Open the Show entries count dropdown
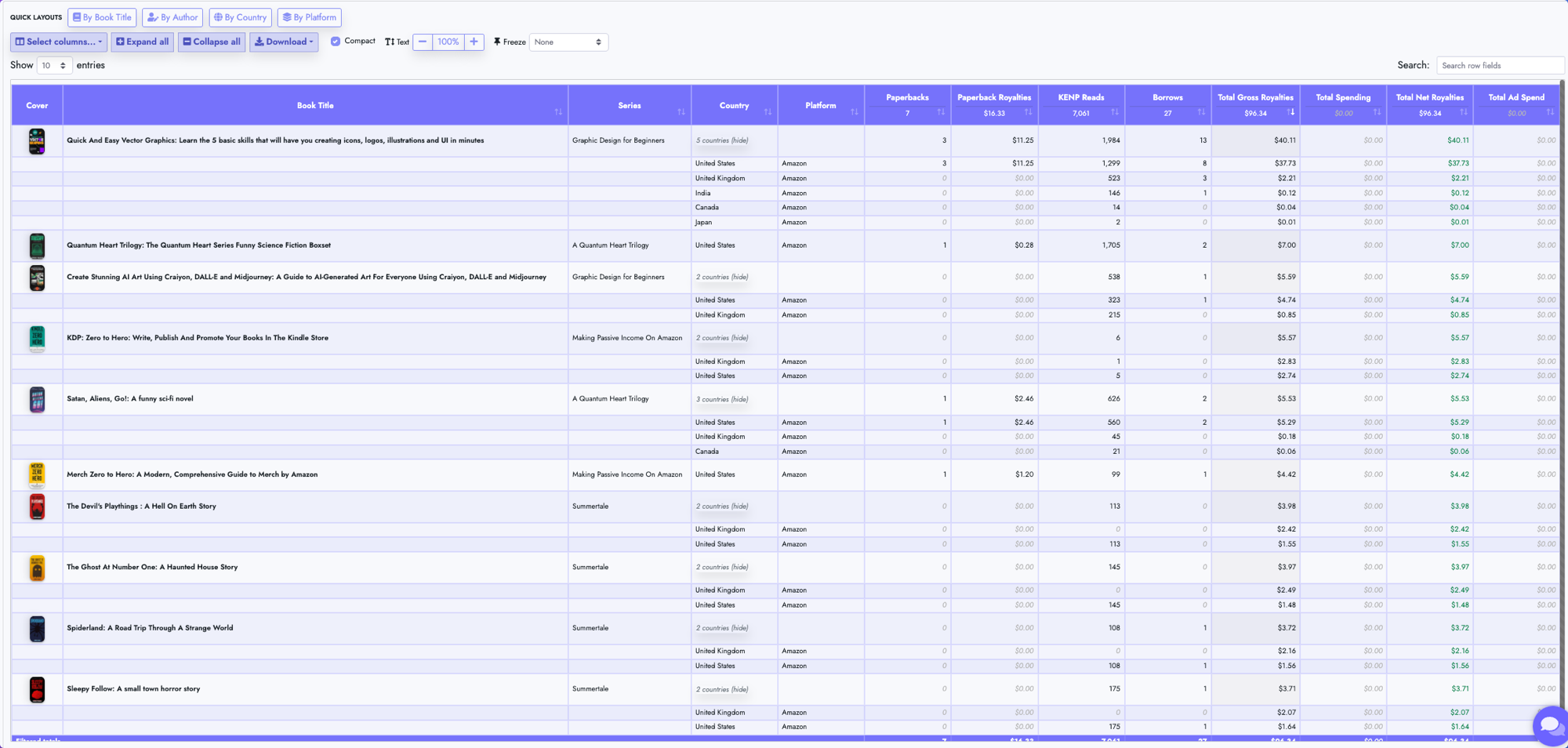This screenshot has height=748, width=1568. coord(54,65)
